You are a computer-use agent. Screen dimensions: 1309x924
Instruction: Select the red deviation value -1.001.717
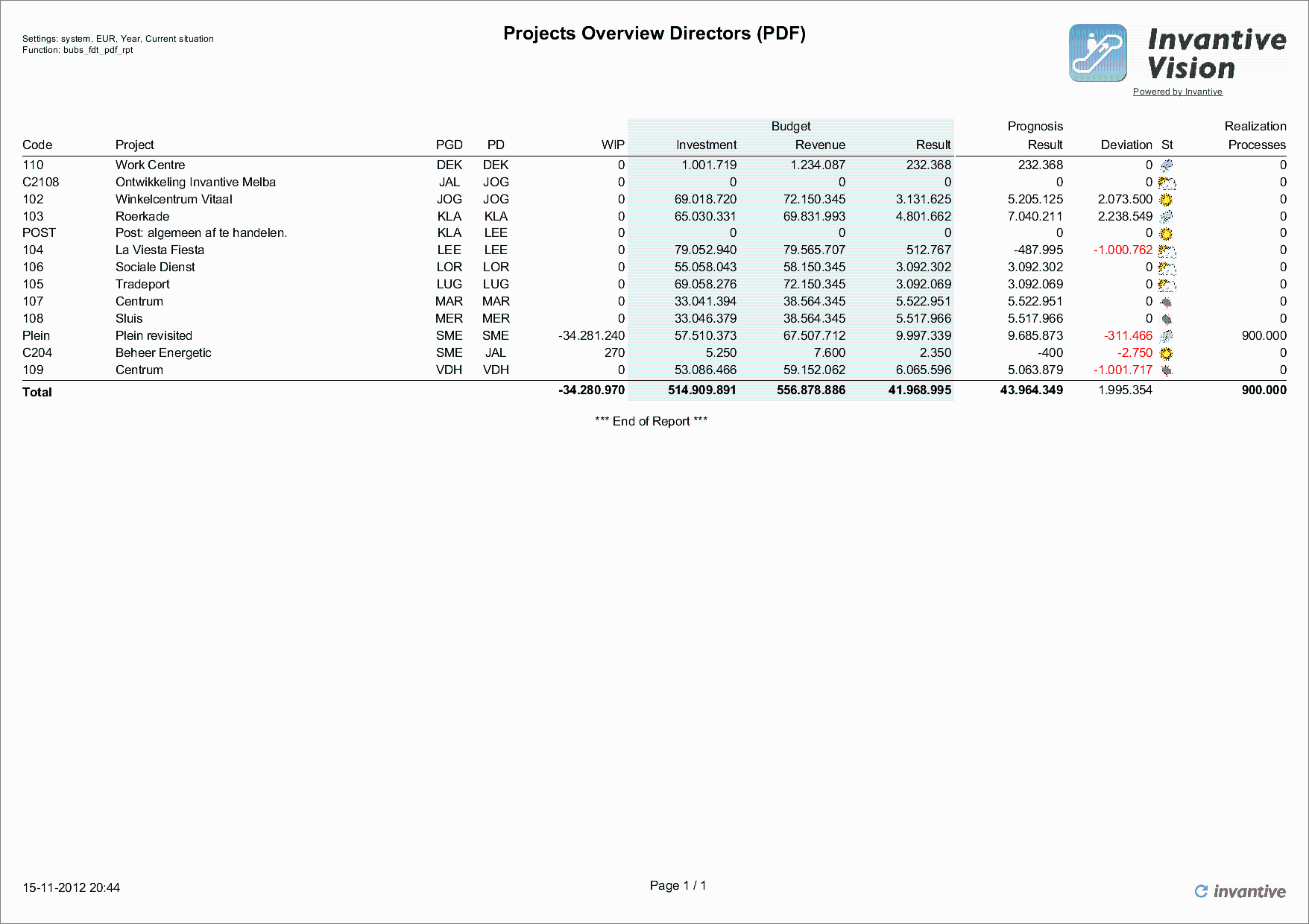point(1123,370)
